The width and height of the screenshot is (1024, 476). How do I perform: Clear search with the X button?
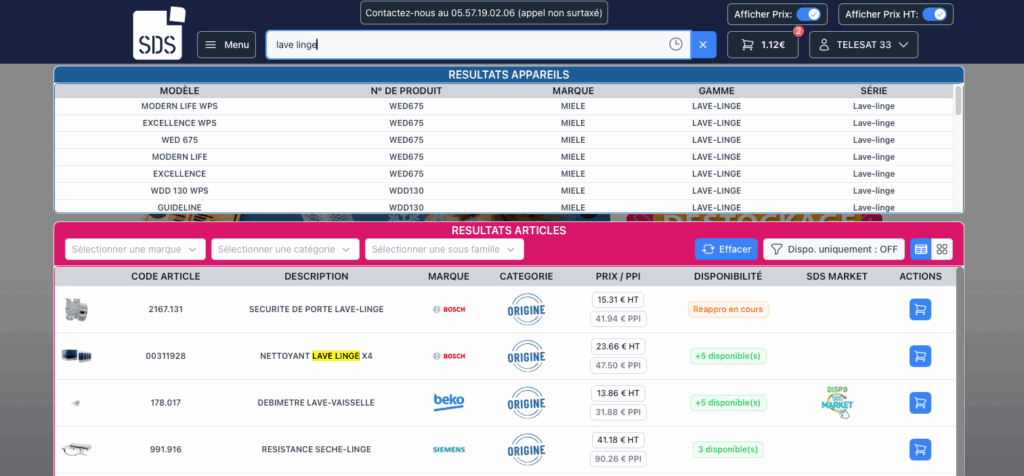703,44
